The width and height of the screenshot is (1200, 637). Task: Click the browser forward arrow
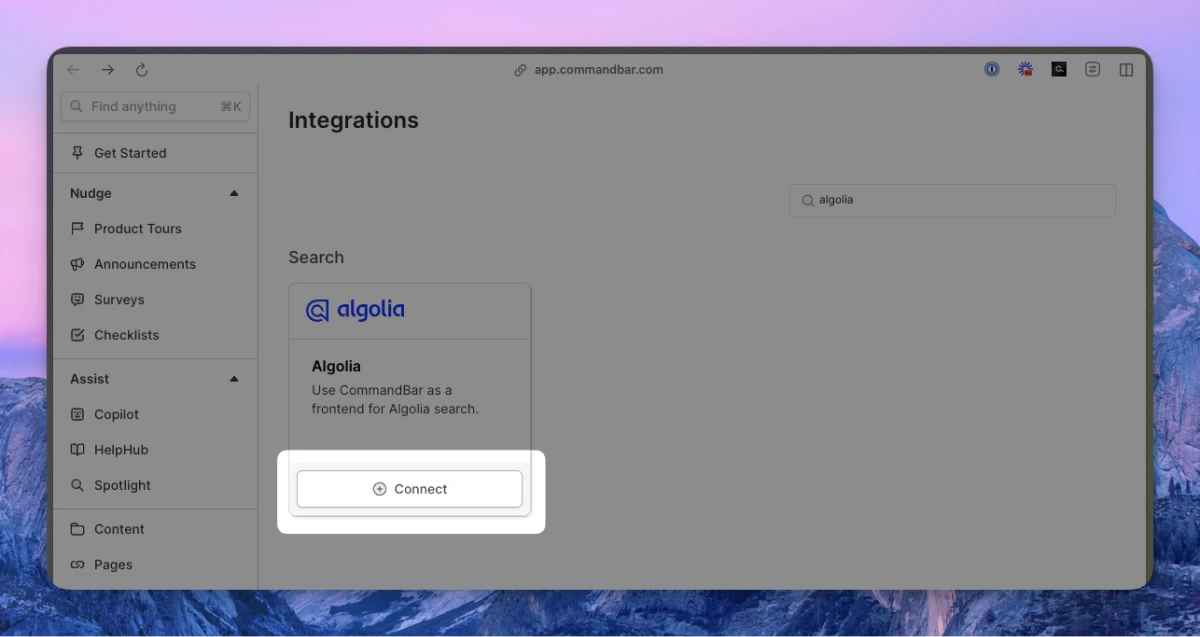(x=108, y=70)
